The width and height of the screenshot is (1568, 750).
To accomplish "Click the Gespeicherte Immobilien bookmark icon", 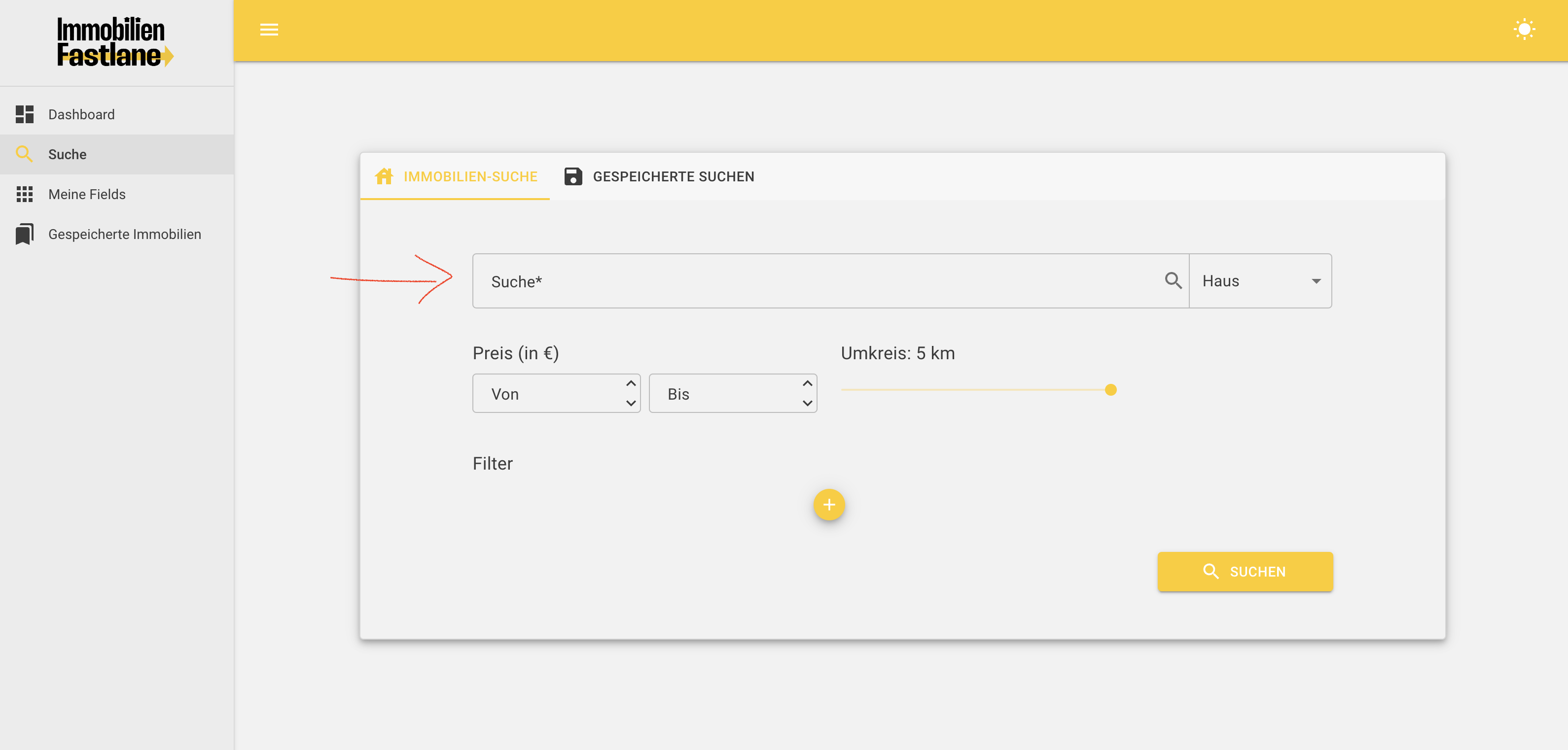I will [x=24, y=234].
